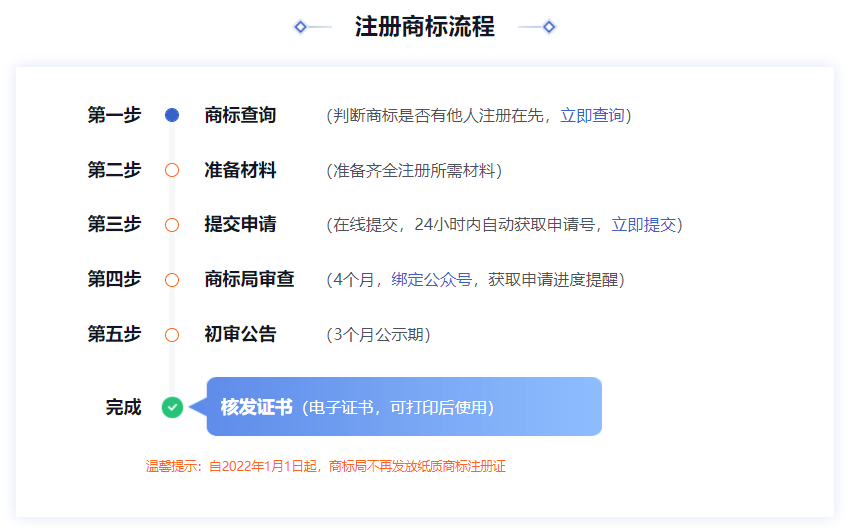Follow the 绑定公众号 link
The image size is (849, 528).
431,280
